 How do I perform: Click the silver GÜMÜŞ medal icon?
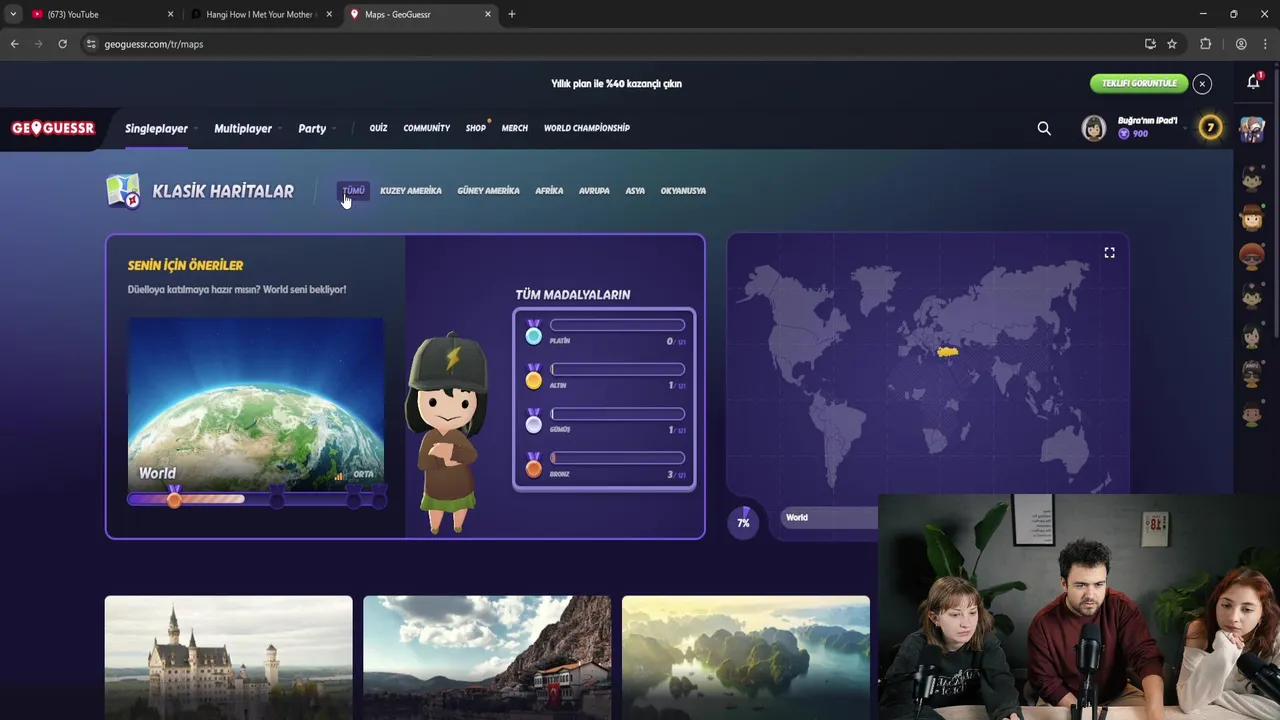coord(533,421)
